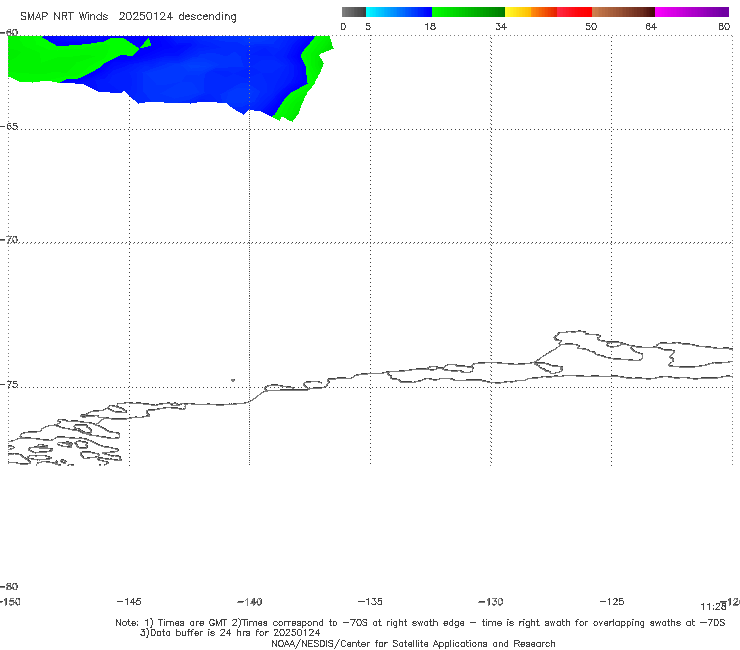Click the gray segment of the wind colorbar

click(x=353, y=12)
